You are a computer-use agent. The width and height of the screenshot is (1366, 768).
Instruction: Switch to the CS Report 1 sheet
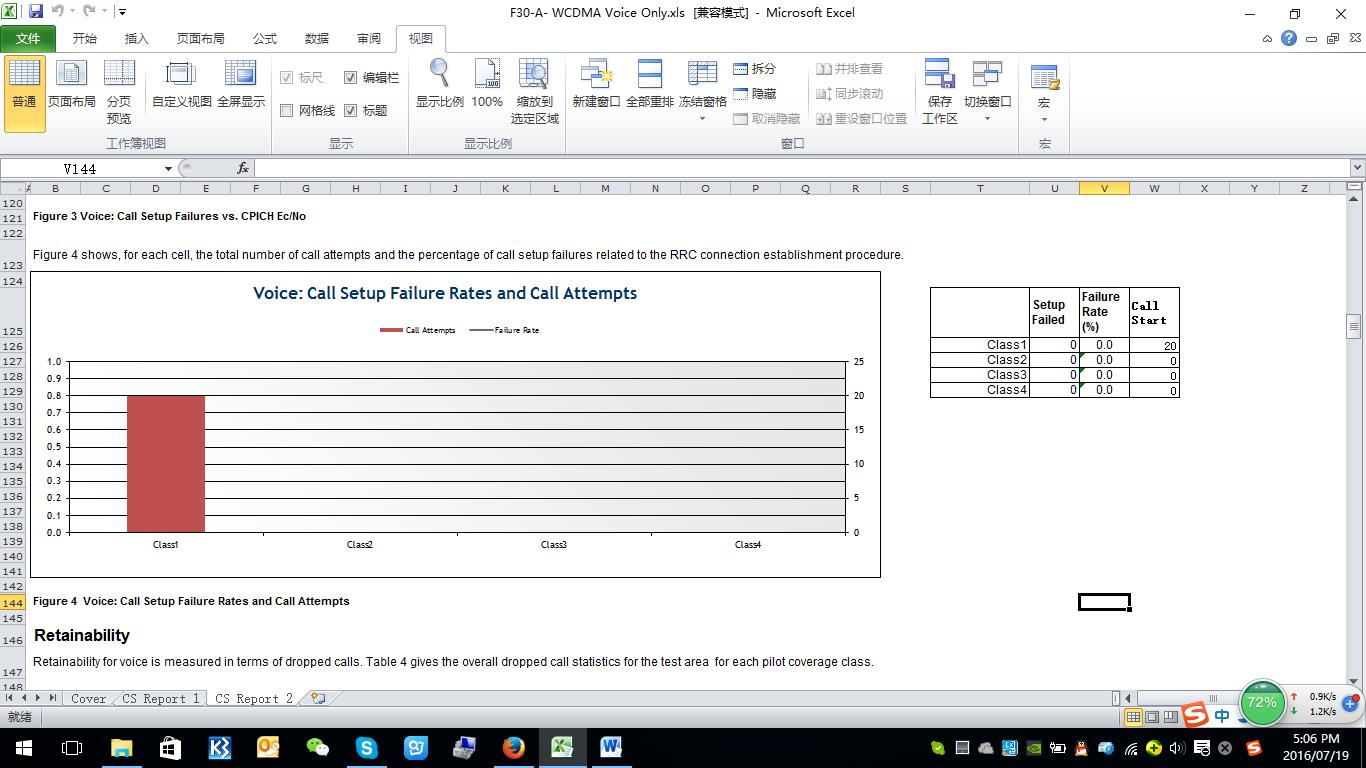pos(160,699)
